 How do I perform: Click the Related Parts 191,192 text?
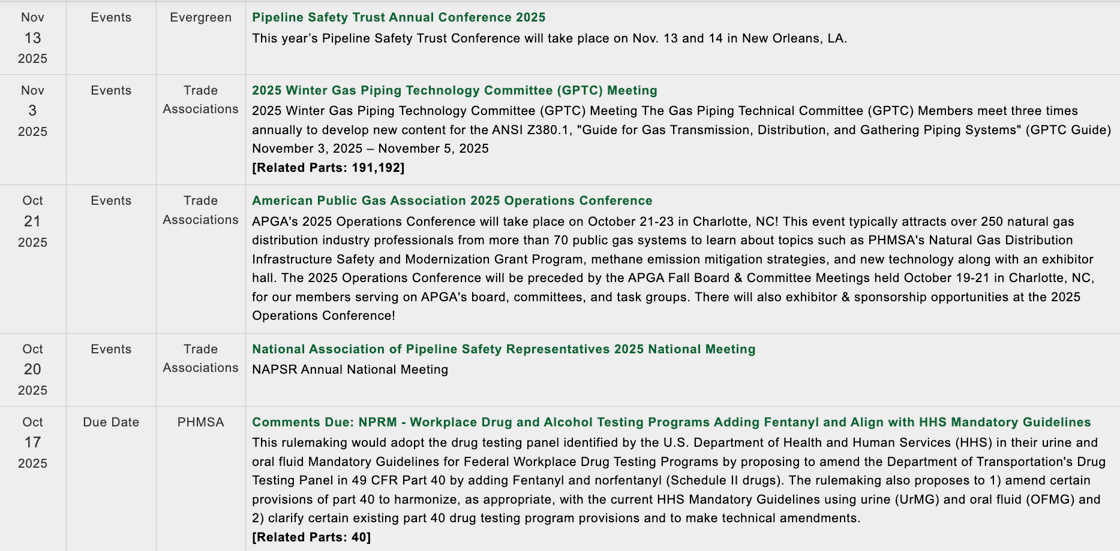coord(328,167)
